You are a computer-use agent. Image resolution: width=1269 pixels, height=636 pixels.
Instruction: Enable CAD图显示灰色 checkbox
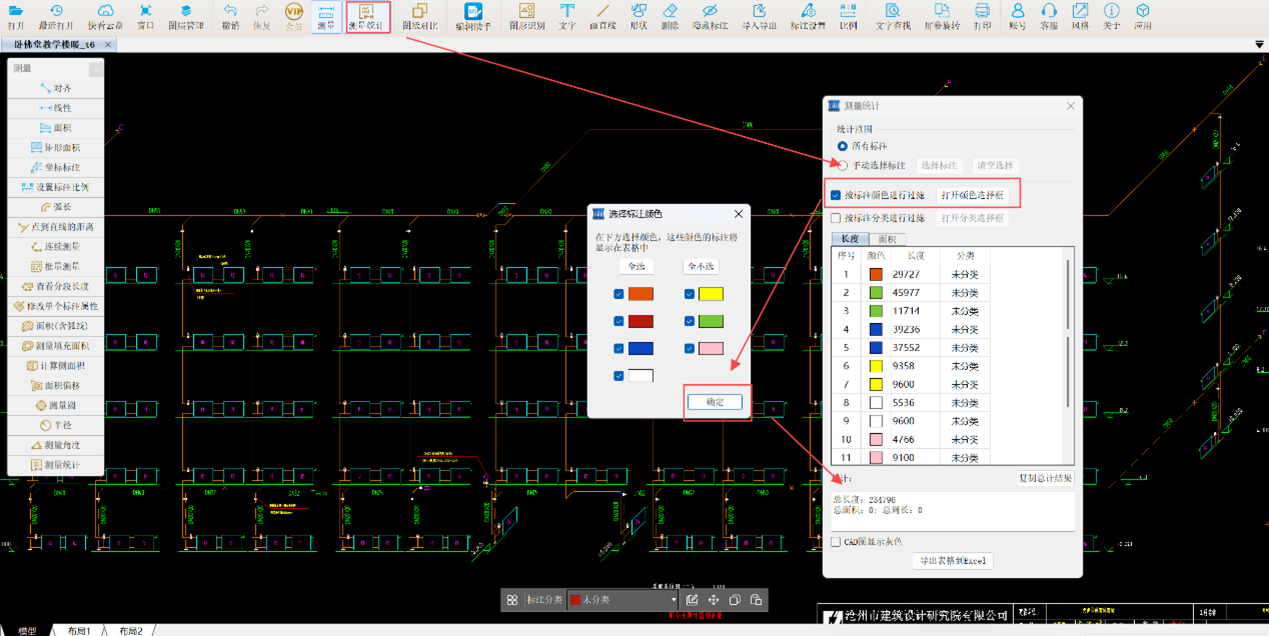pos(836,542)
